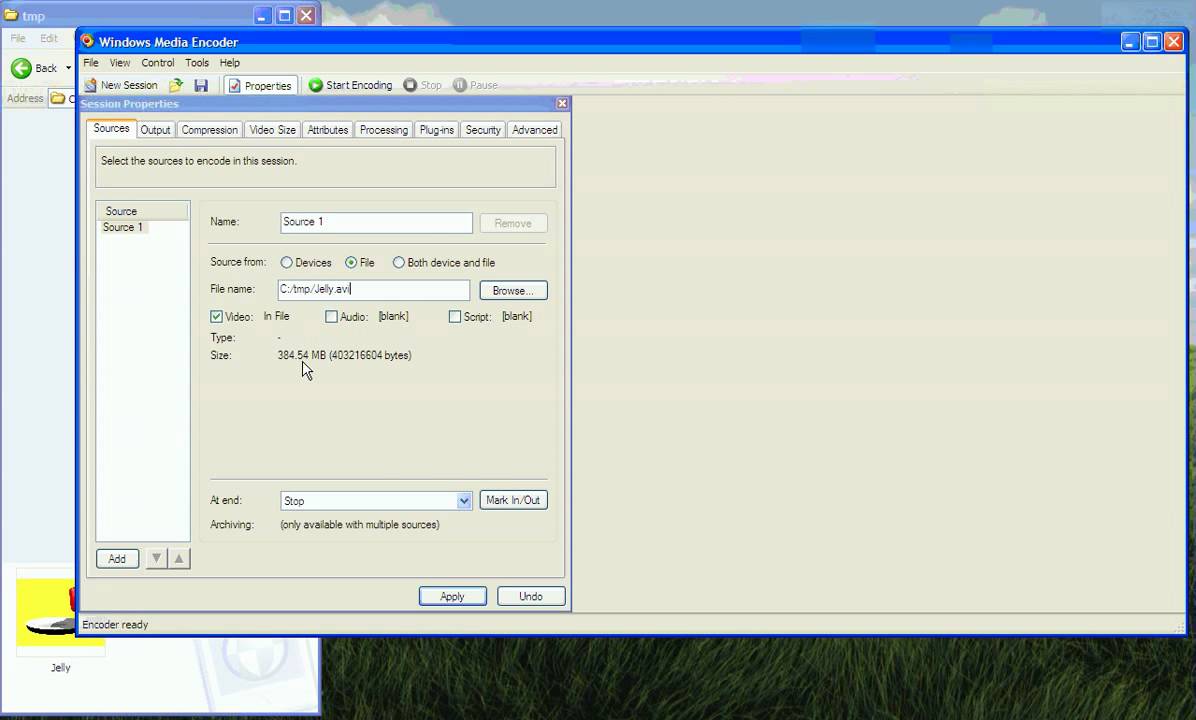Click the Source column header
Viewport: 1196px width, 720px height.
point(143,211)
